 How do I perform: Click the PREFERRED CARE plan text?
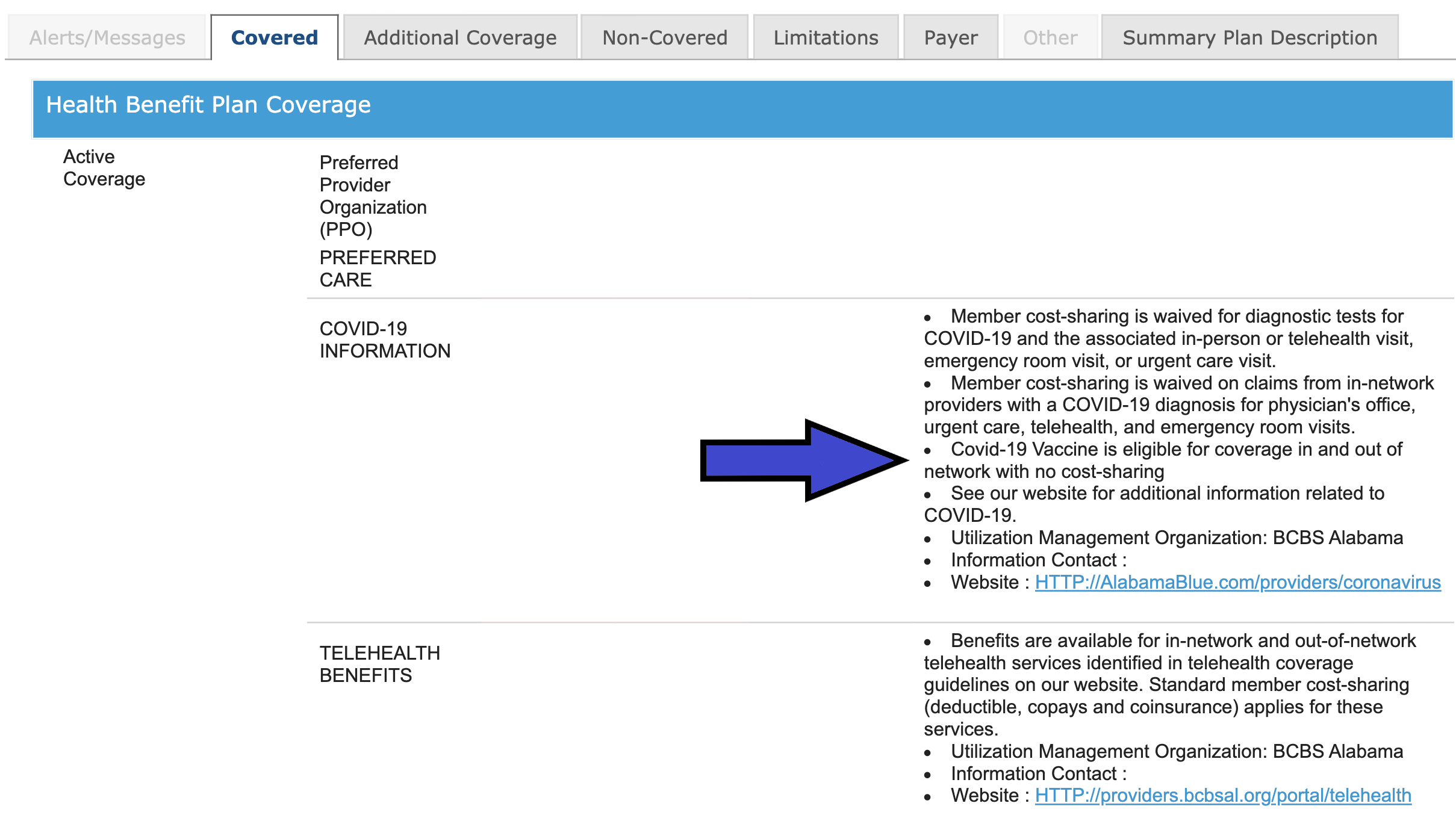(377, 268)
